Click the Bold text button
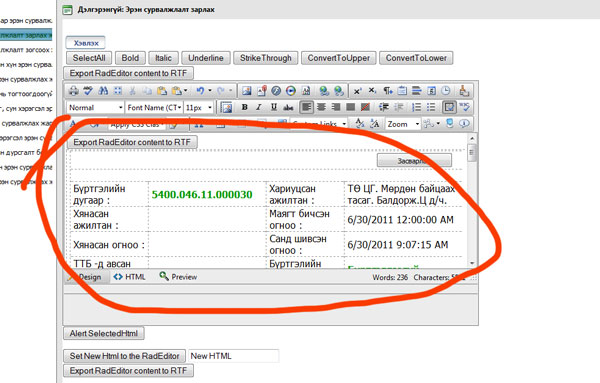 pyautogui.click(x=130, y=58)
